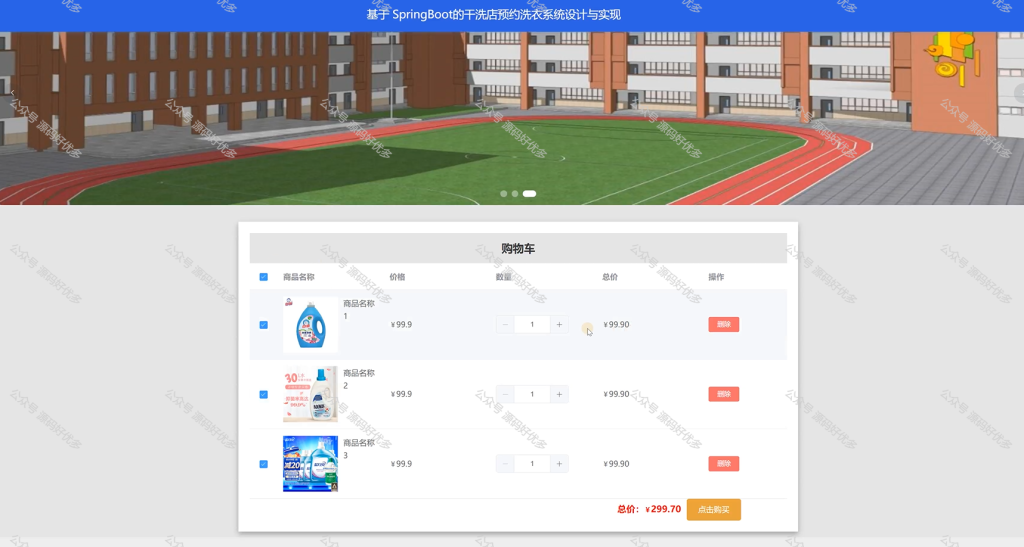The image size is (1024, 547).
Task: Delete 商品名称 2 using 删除 button
Action: point(724,394)
